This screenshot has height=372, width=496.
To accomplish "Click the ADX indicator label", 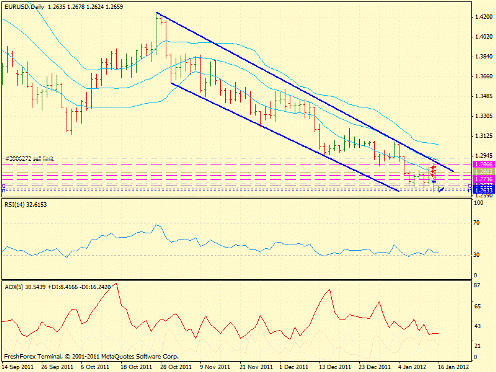I will click(x=57, y=287).
